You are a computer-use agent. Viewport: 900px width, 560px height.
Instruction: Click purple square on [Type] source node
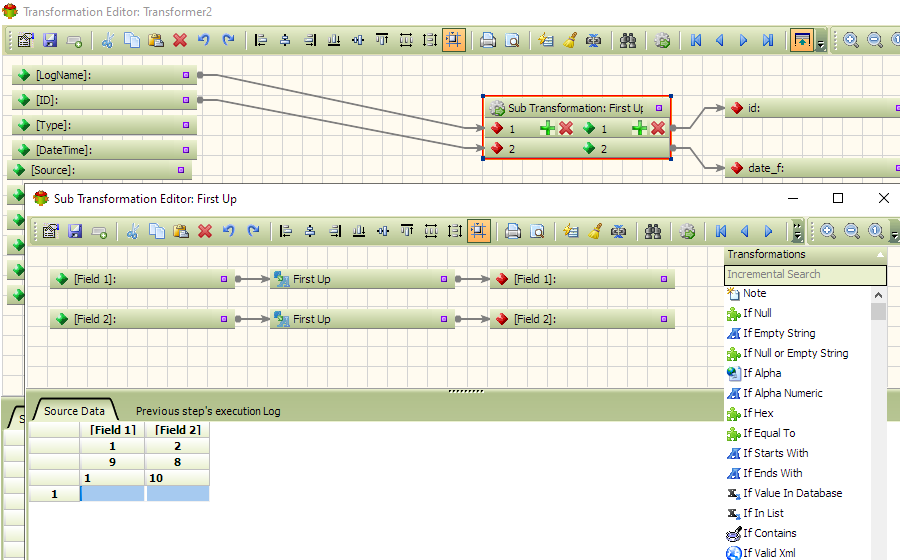tap(186, 125)
